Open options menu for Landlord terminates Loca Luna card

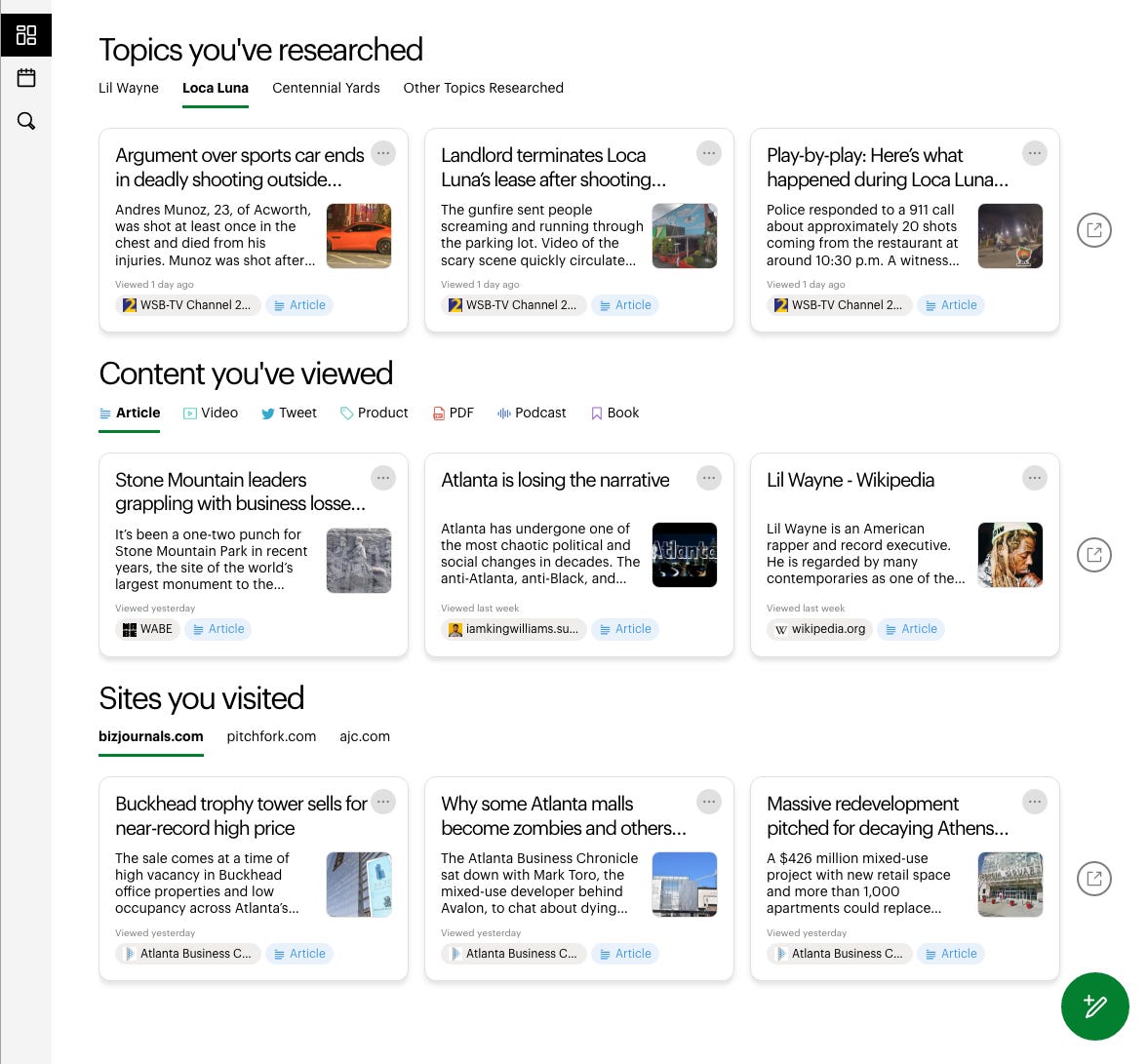click(x=709, y=153)
